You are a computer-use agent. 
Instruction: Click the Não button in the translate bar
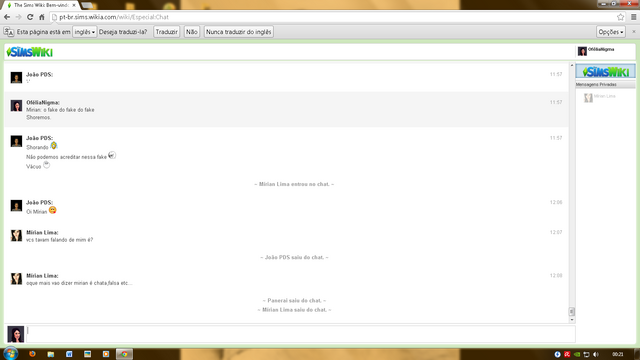[191, 32]
